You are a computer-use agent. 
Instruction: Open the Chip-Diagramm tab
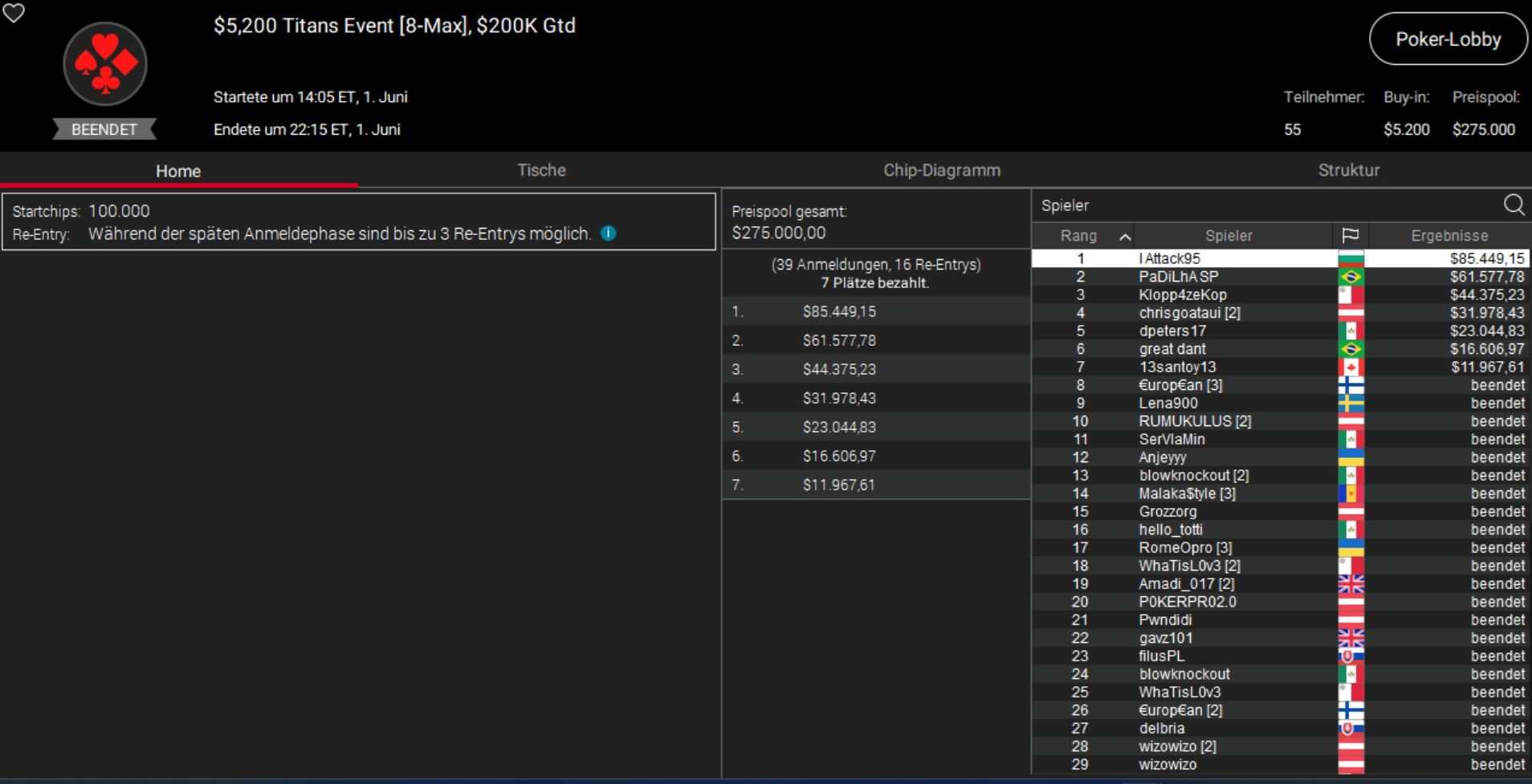[941, 170]
